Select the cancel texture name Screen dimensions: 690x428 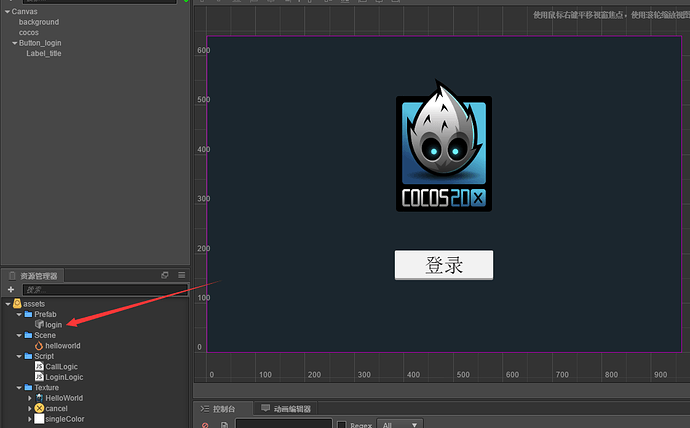[56, 409]
